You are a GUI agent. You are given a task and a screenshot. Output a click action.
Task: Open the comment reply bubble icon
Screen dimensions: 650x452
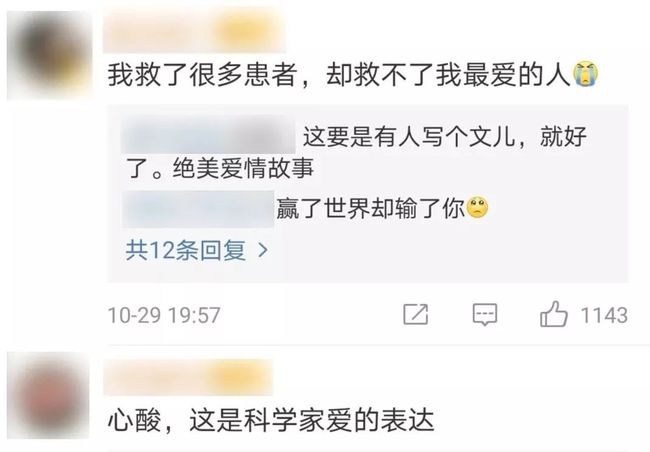(x=485, y=314)
